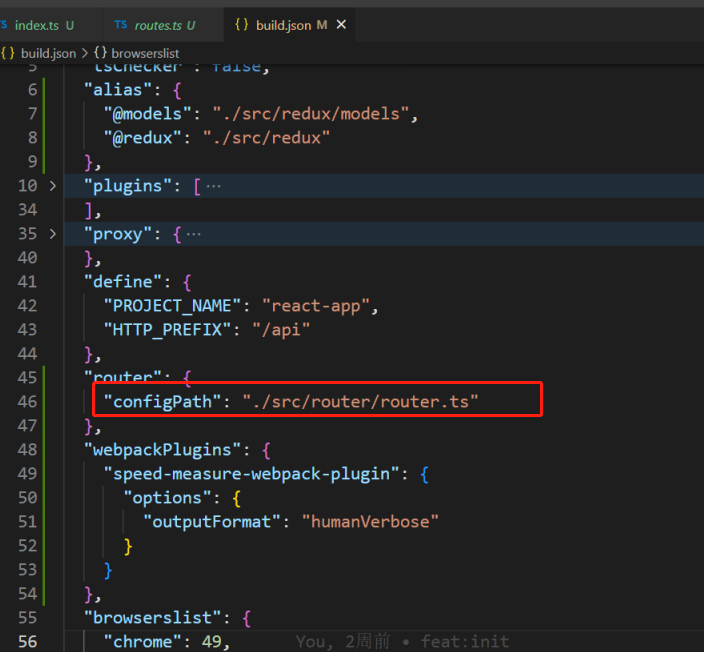This screenshot has width=704, height=652.
Task: Click the "./src/router/router.ts" value
Action: pos(361,402)
